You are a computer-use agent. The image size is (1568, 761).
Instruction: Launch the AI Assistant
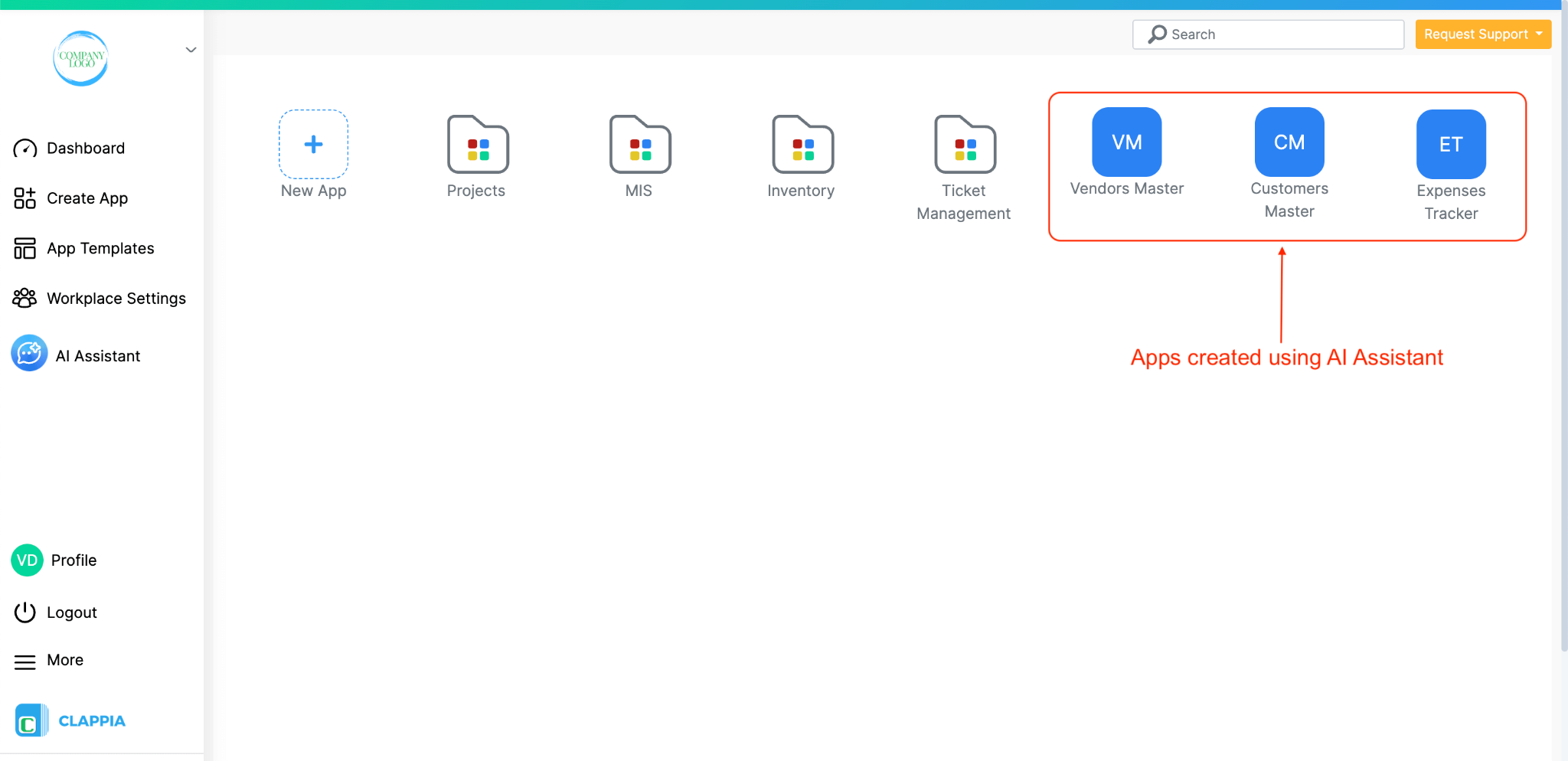point(97,354)
